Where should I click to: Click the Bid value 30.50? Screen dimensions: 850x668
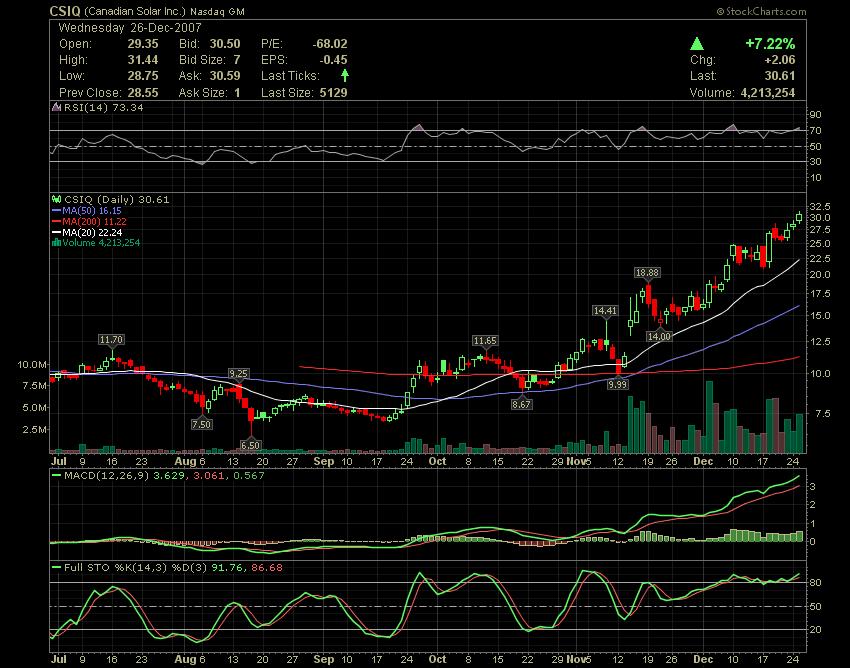(x=225, y=44)
